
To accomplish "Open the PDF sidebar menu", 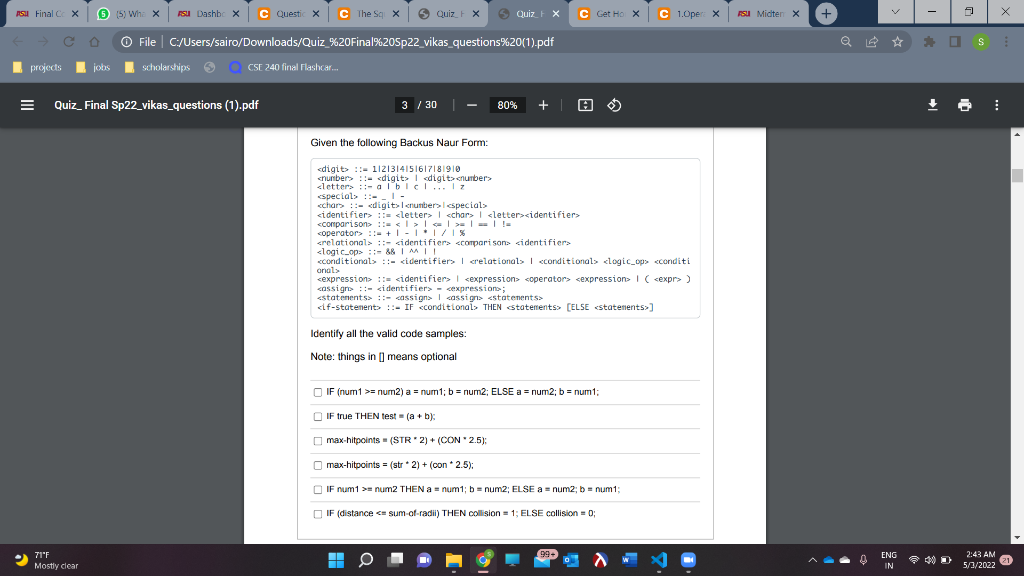I will (x=25, y=104).
